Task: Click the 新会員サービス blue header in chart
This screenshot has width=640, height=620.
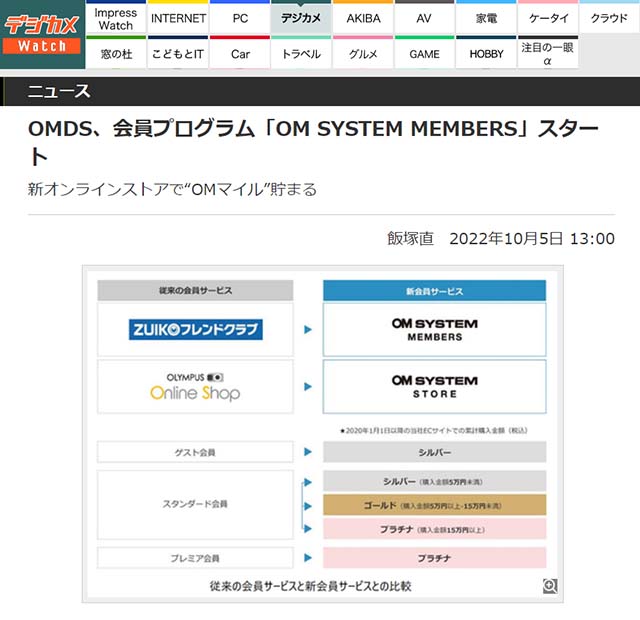Action: coord(434,291)
